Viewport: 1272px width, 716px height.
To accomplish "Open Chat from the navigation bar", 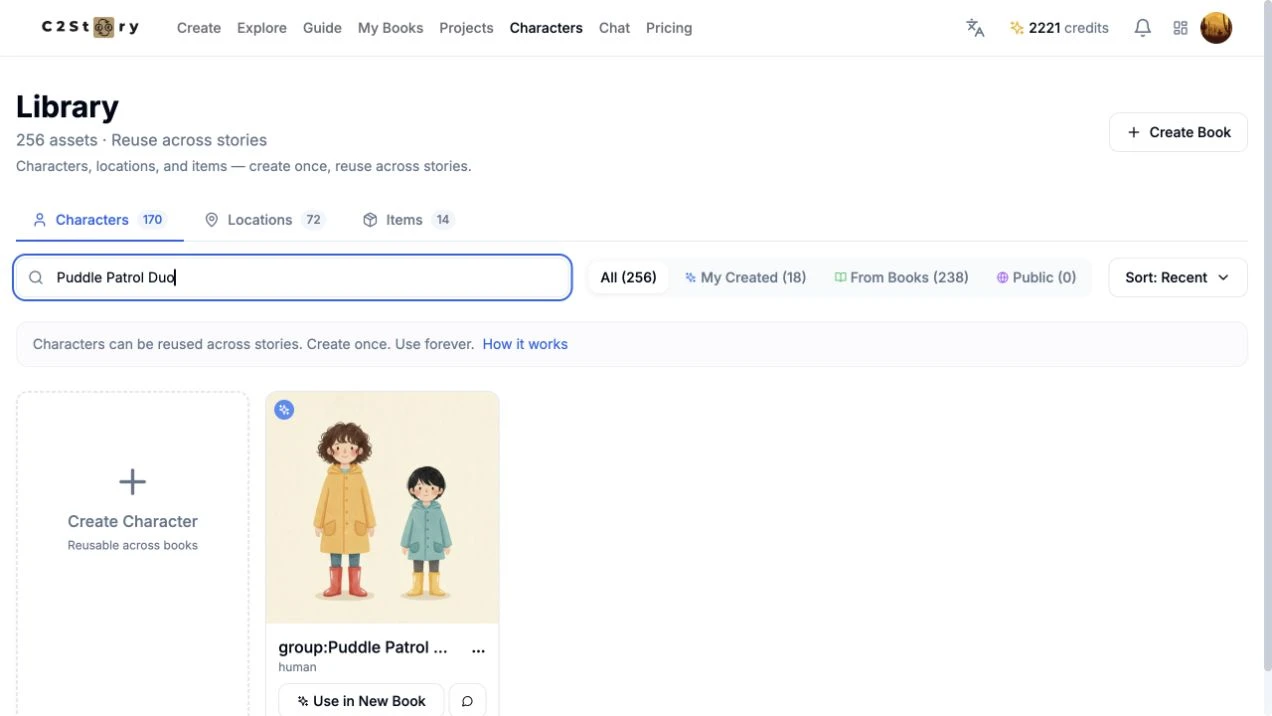I will pyautogui.click(x=614, y=28).
